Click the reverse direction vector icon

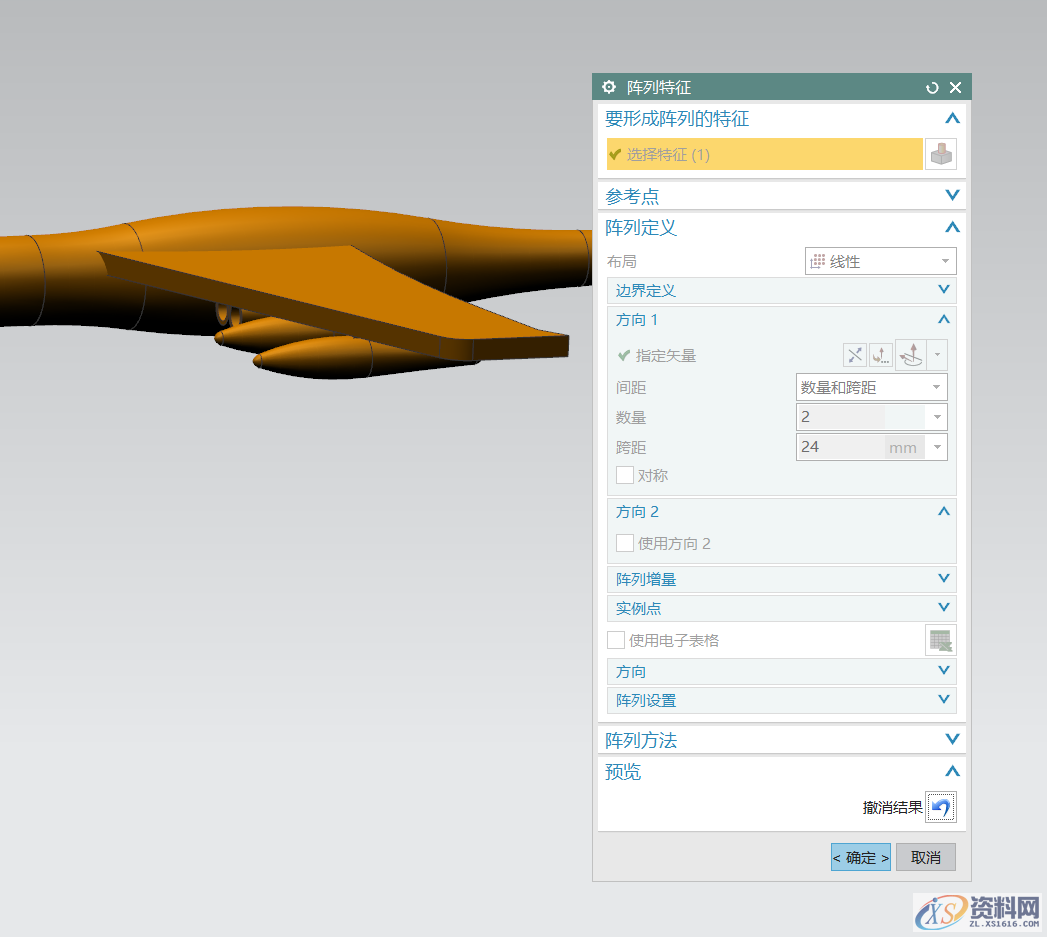(x=855, y=355)
